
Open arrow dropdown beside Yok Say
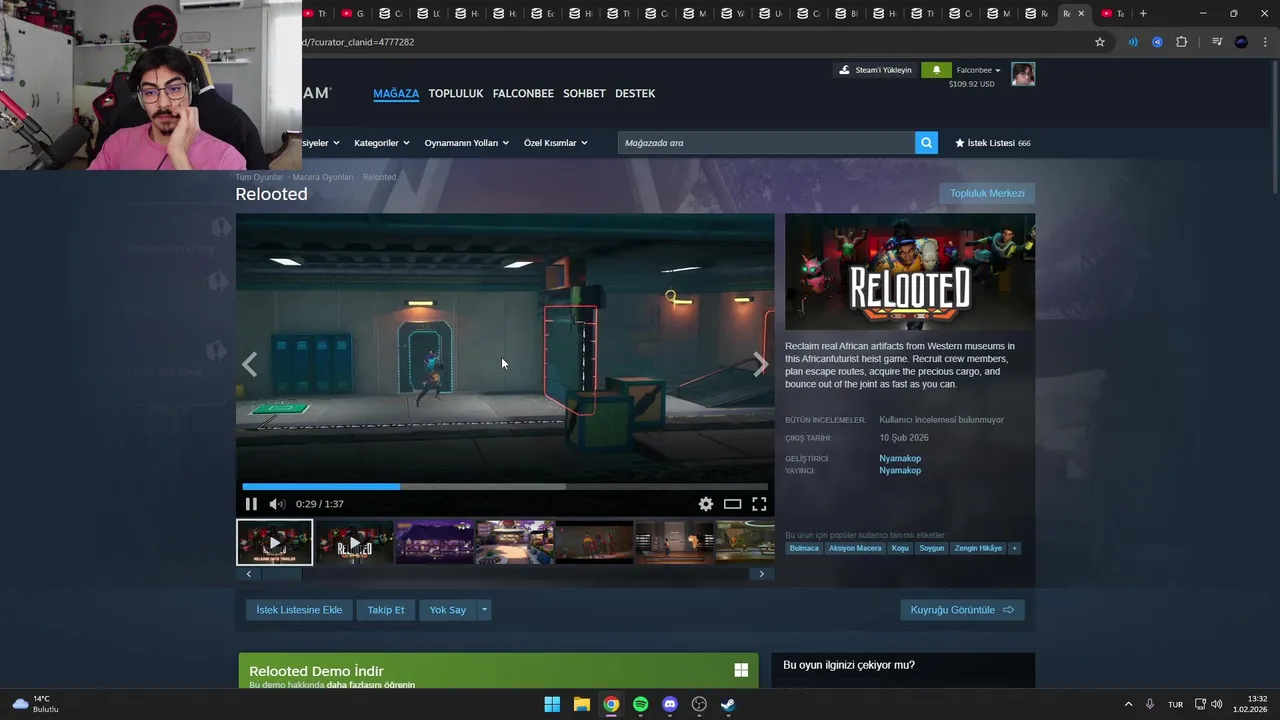click(484, 610)
